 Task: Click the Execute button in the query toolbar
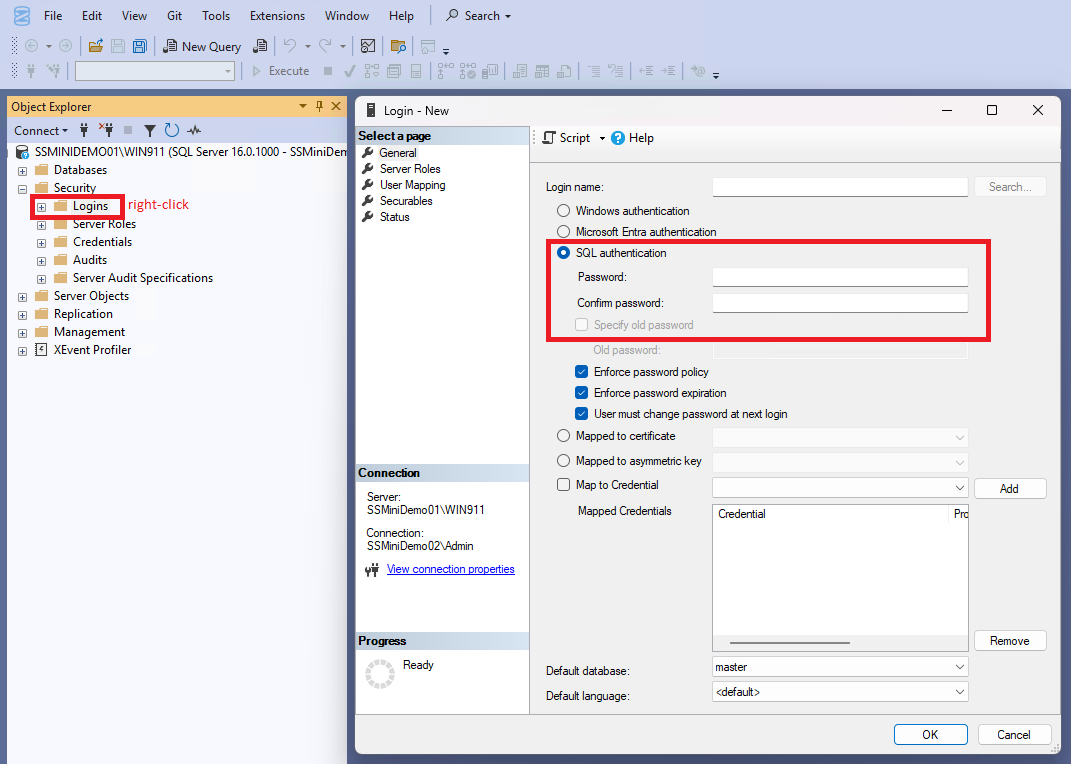click(281, 70)
